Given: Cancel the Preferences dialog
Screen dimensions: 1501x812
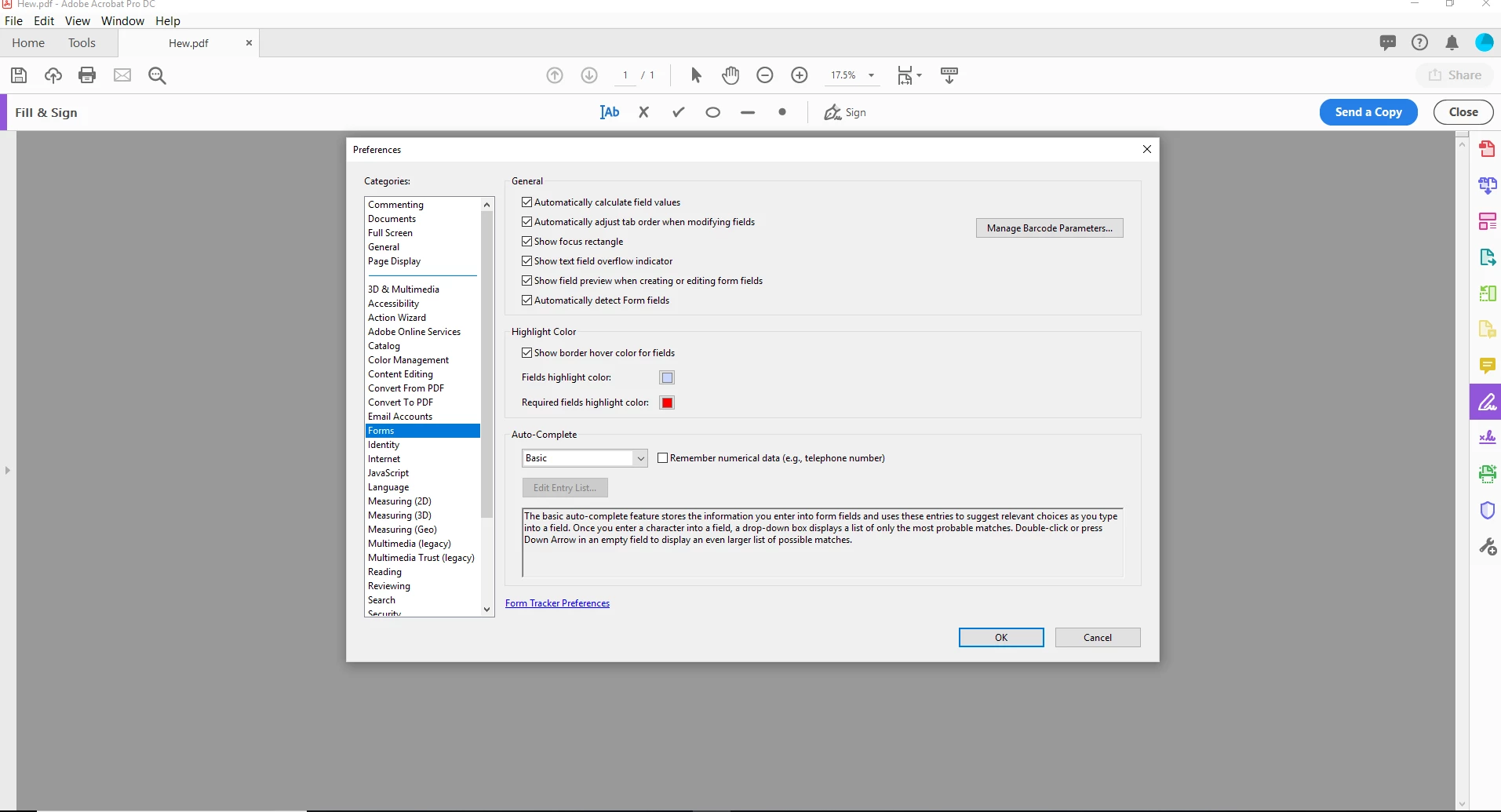Looking at the screenshot, I should pos(1098,638).
